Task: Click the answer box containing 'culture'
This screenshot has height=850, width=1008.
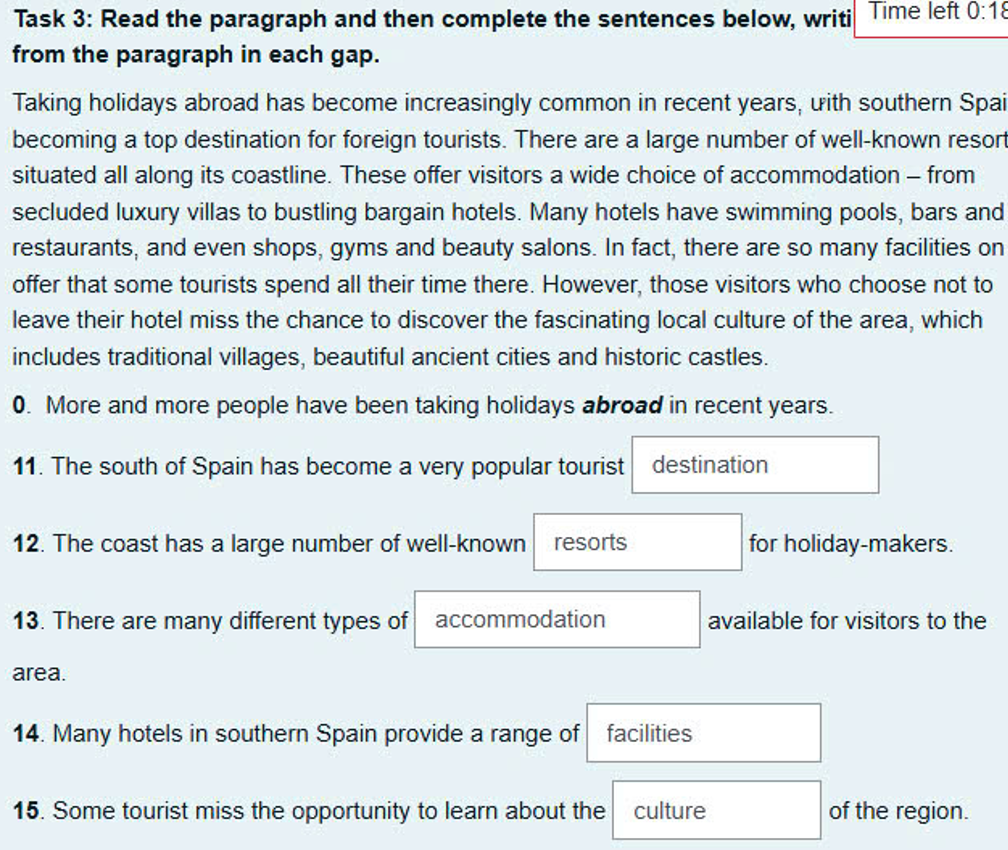Action: [x=716, y=809]
